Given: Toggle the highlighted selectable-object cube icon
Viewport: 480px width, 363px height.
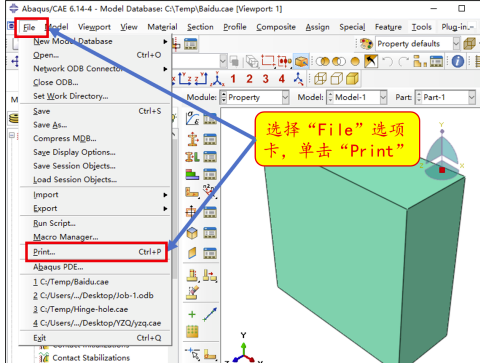Looking at the screenshot, I should tap(301, 61).
